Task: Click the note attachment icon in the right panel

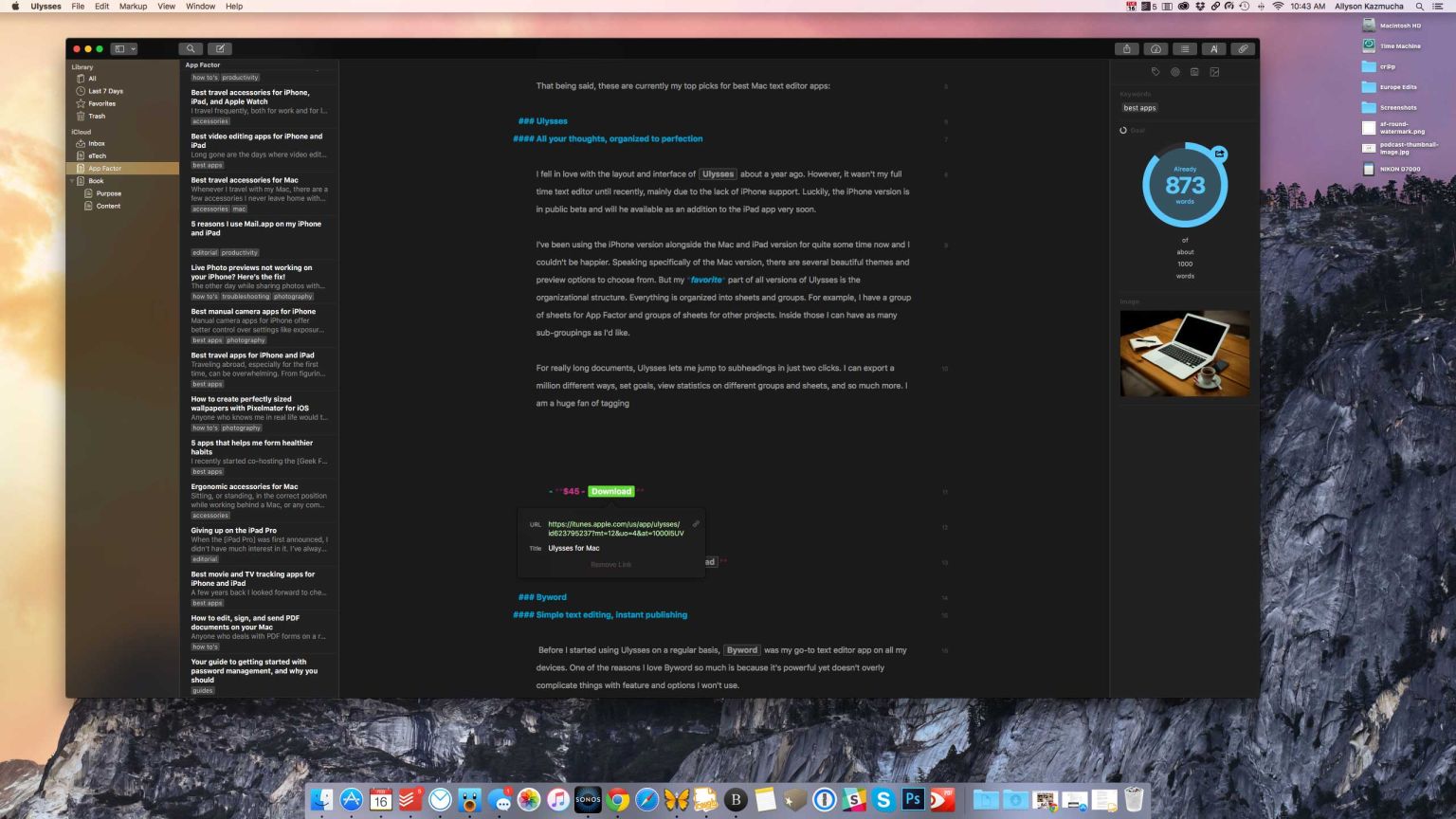Action: pos(1194,72)
